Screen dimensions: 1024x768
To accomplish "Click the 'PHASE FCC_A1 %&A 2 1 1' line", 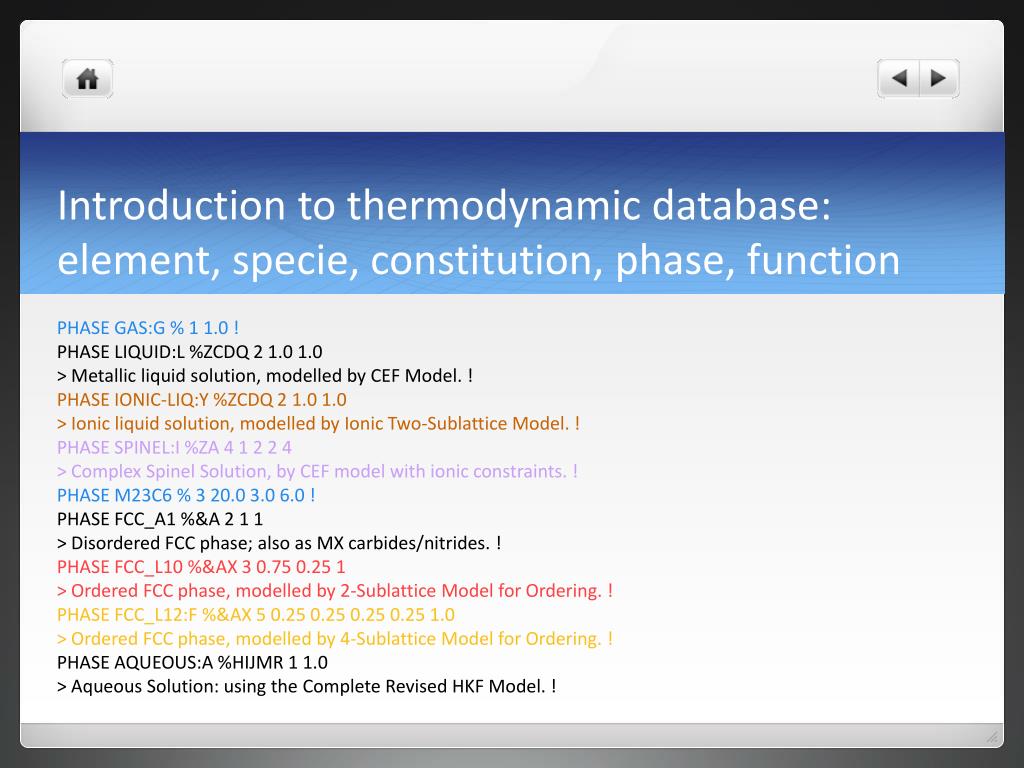I will pos(160,519).
